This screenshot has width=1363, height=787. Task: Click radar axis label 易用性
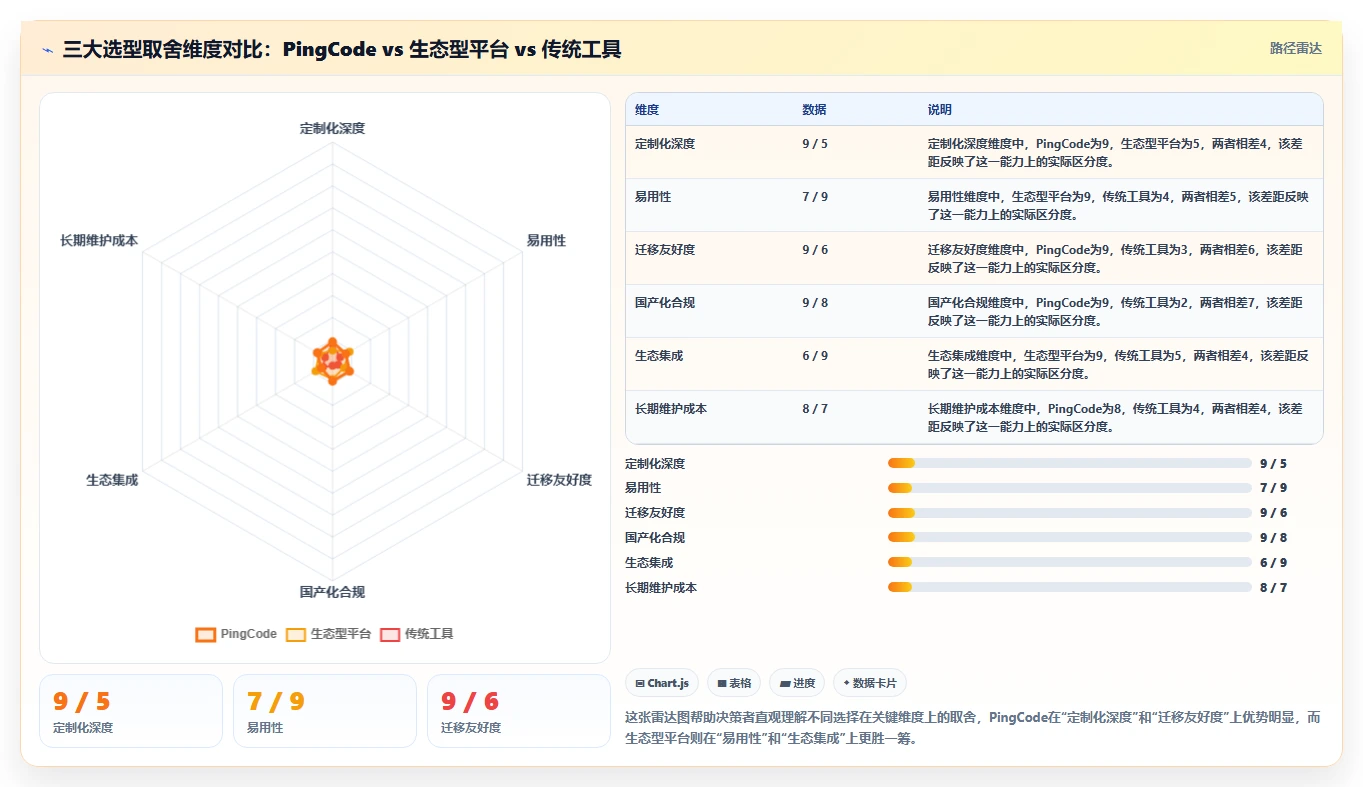coord(546,241)
